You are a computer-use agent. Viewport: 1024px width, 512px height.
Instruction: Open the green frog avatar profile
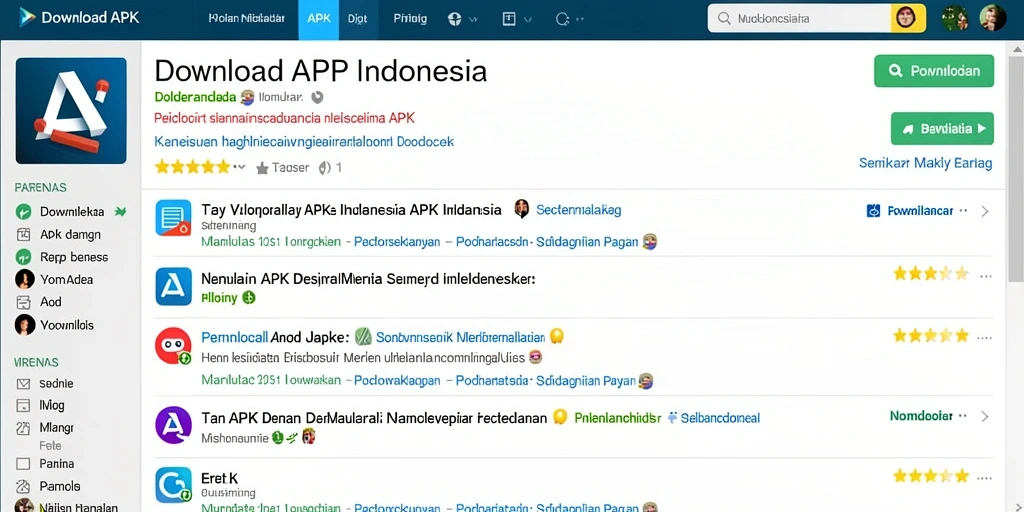point(954,18)
